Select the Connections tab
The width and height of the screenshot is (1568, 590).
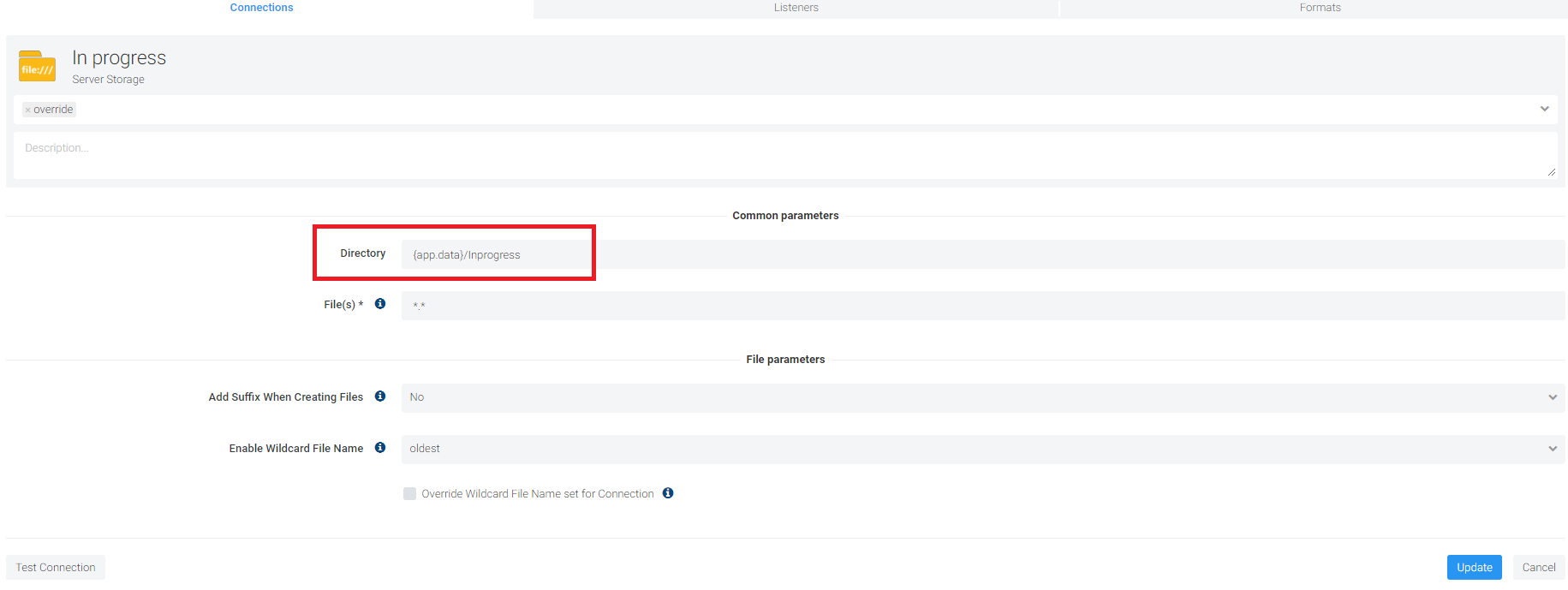click(x=261, y=8)
